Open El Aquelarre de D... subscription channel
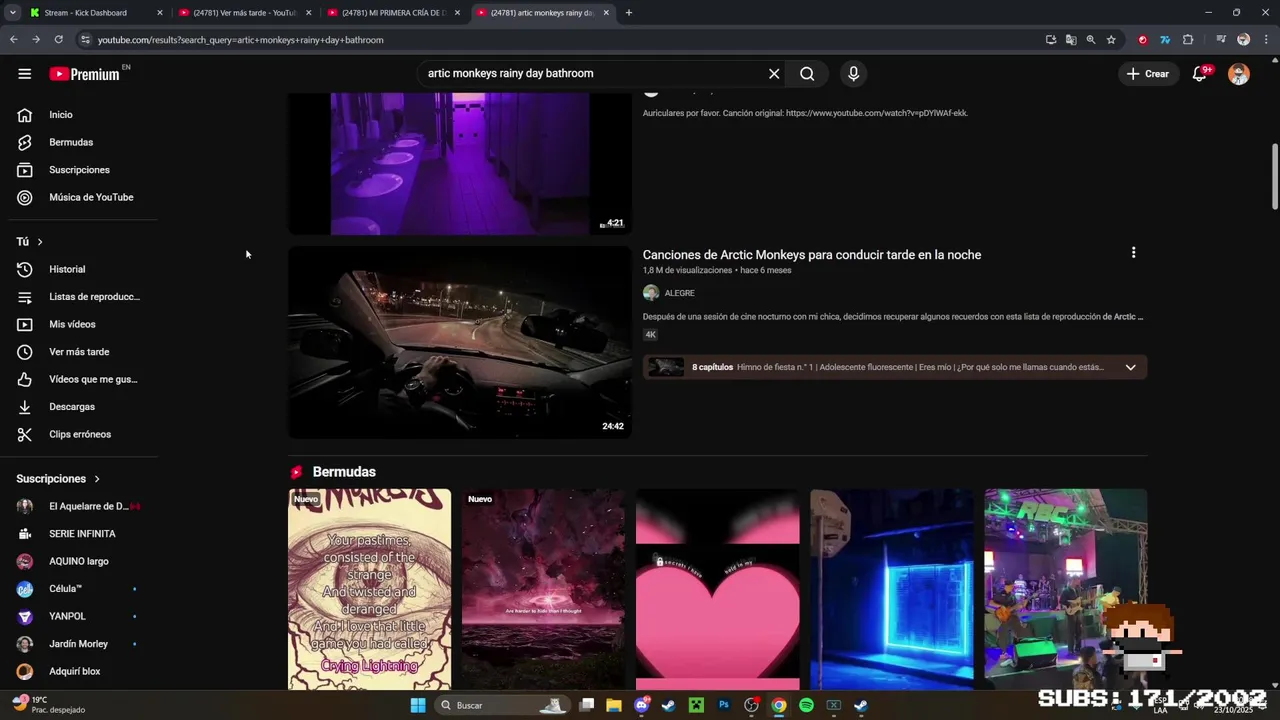 click(x=78, y=506)
